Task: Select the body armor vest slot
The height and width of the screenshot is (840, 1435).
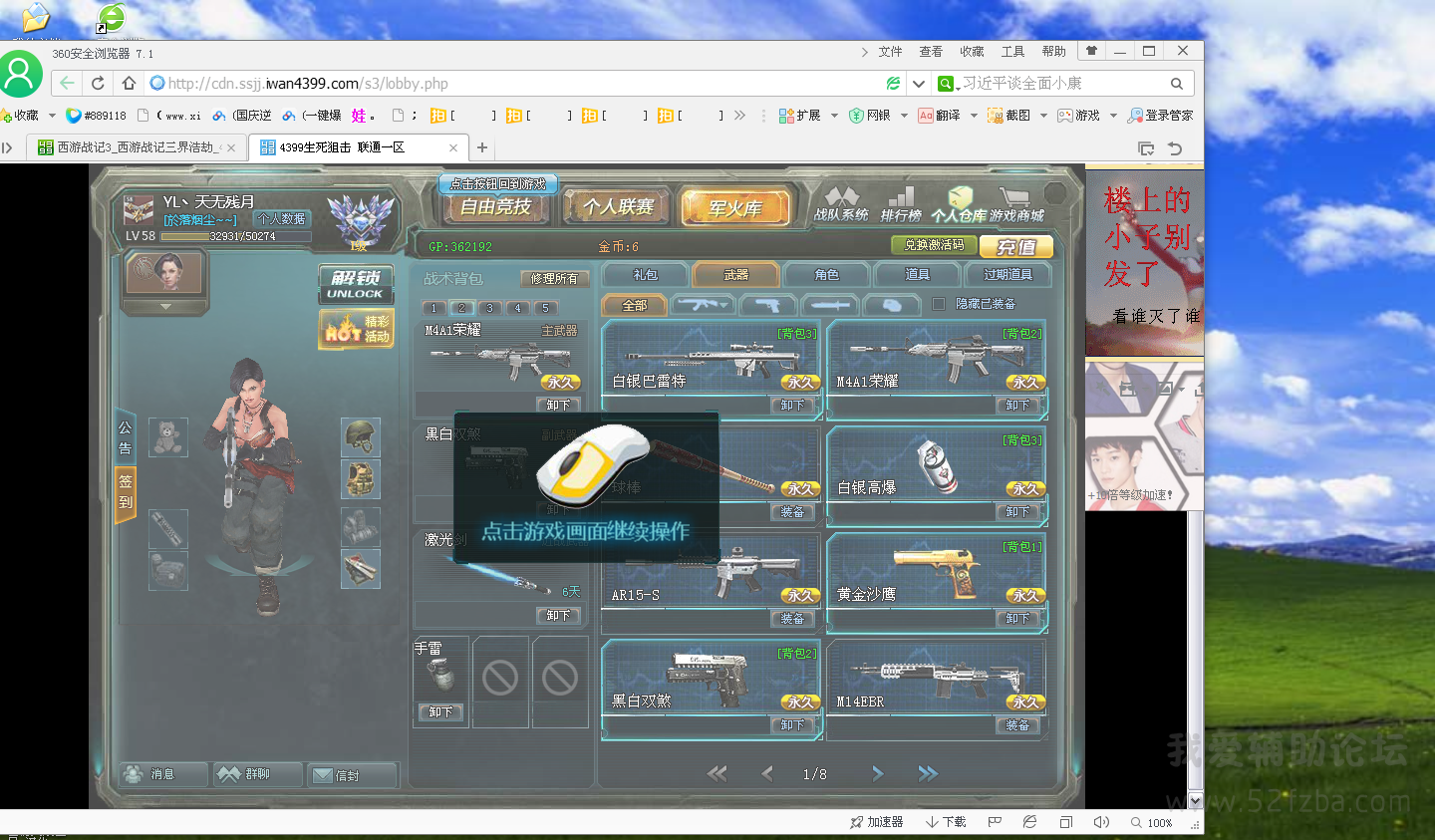Action: pyautogui.click(x=361, y=479)
